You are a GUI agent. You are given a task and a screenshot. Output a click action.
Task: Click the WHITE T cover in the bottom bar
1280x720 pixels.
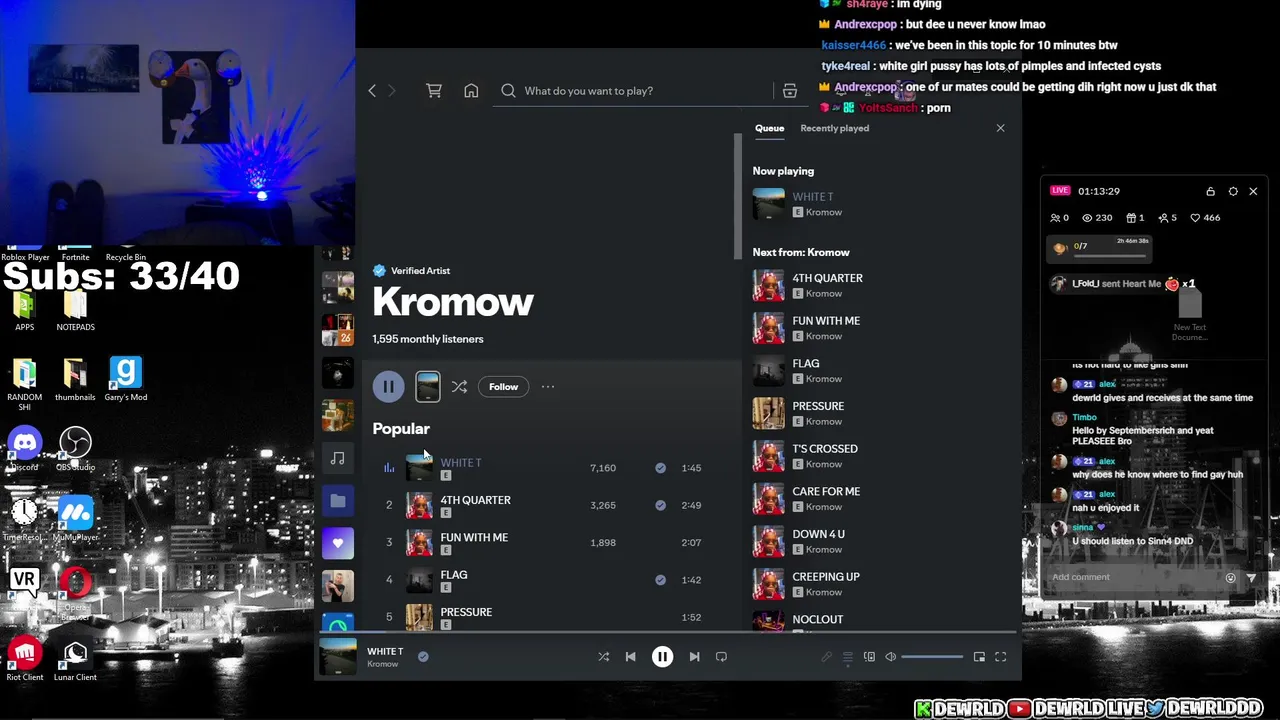tap(338, 657)
